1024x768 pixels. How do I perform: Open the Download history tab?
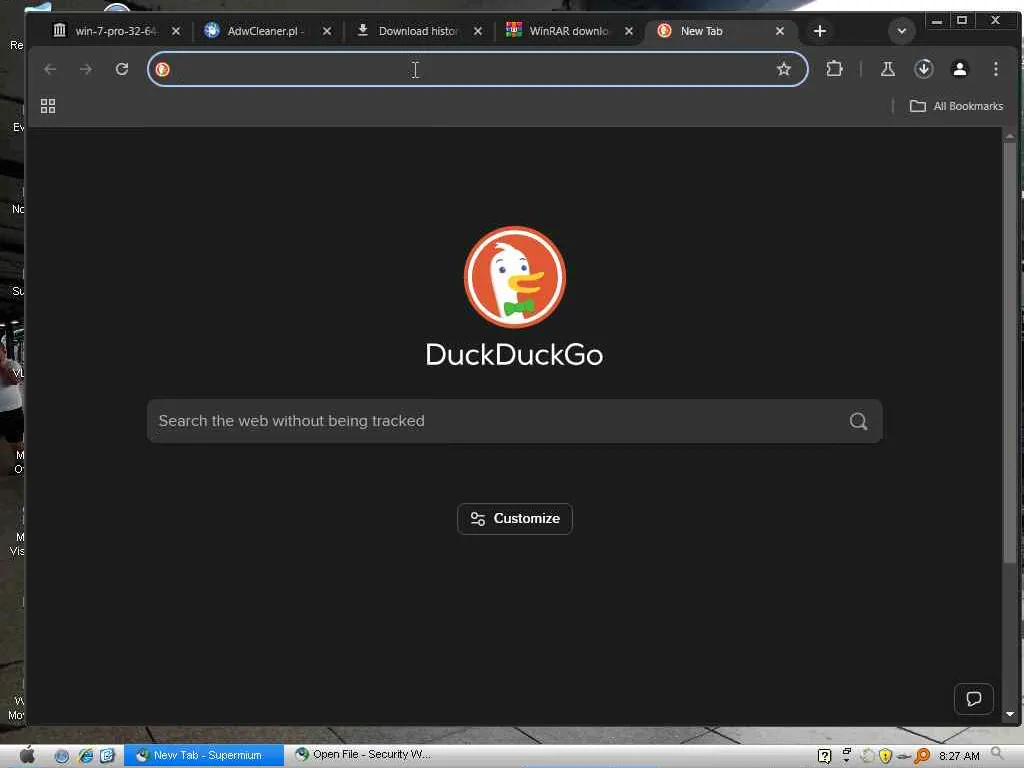click(418, 31)
